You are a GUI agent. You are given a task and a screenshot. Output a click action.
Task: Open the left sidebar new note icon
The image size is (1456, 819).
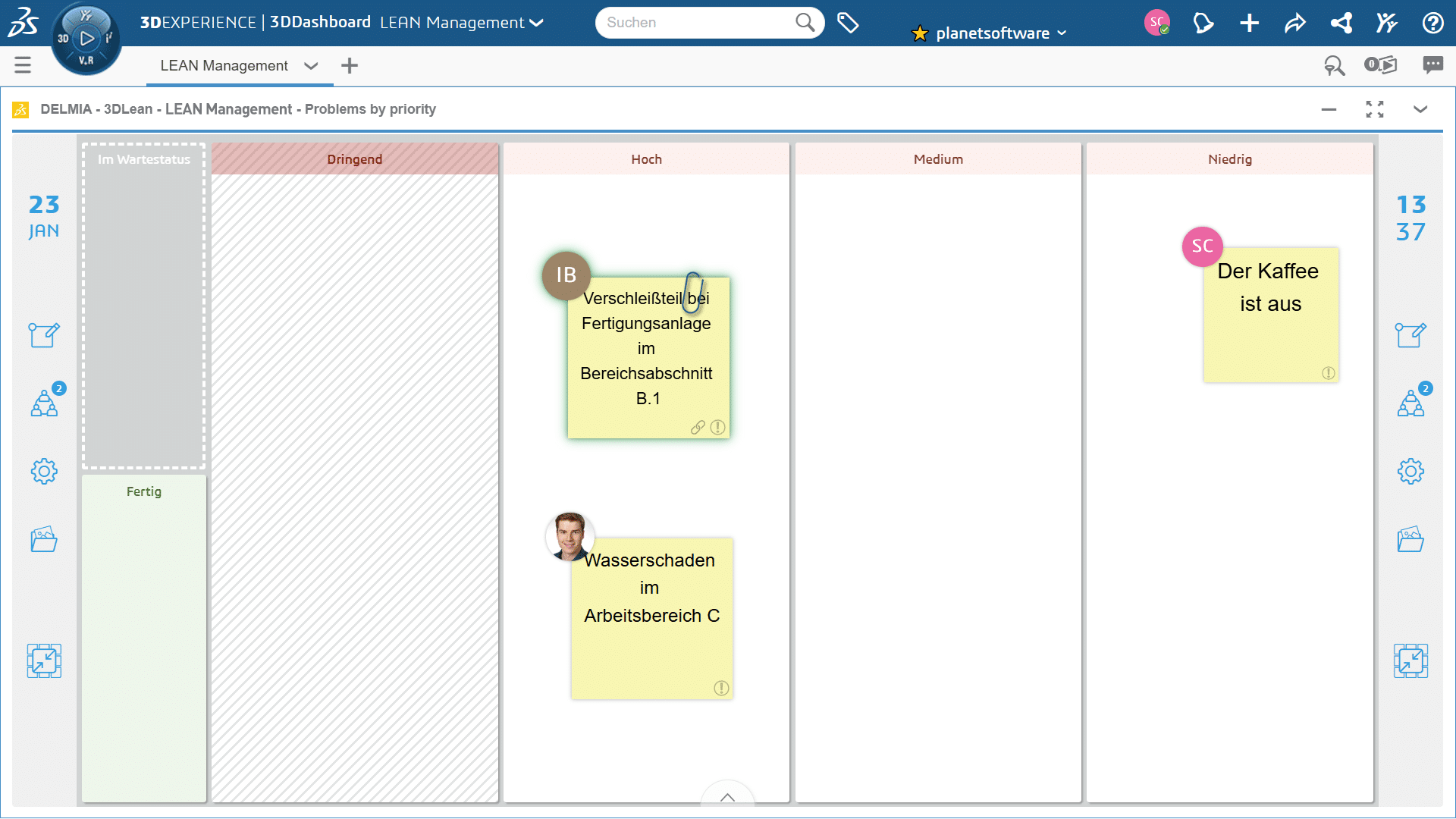[x=44, y=334]
